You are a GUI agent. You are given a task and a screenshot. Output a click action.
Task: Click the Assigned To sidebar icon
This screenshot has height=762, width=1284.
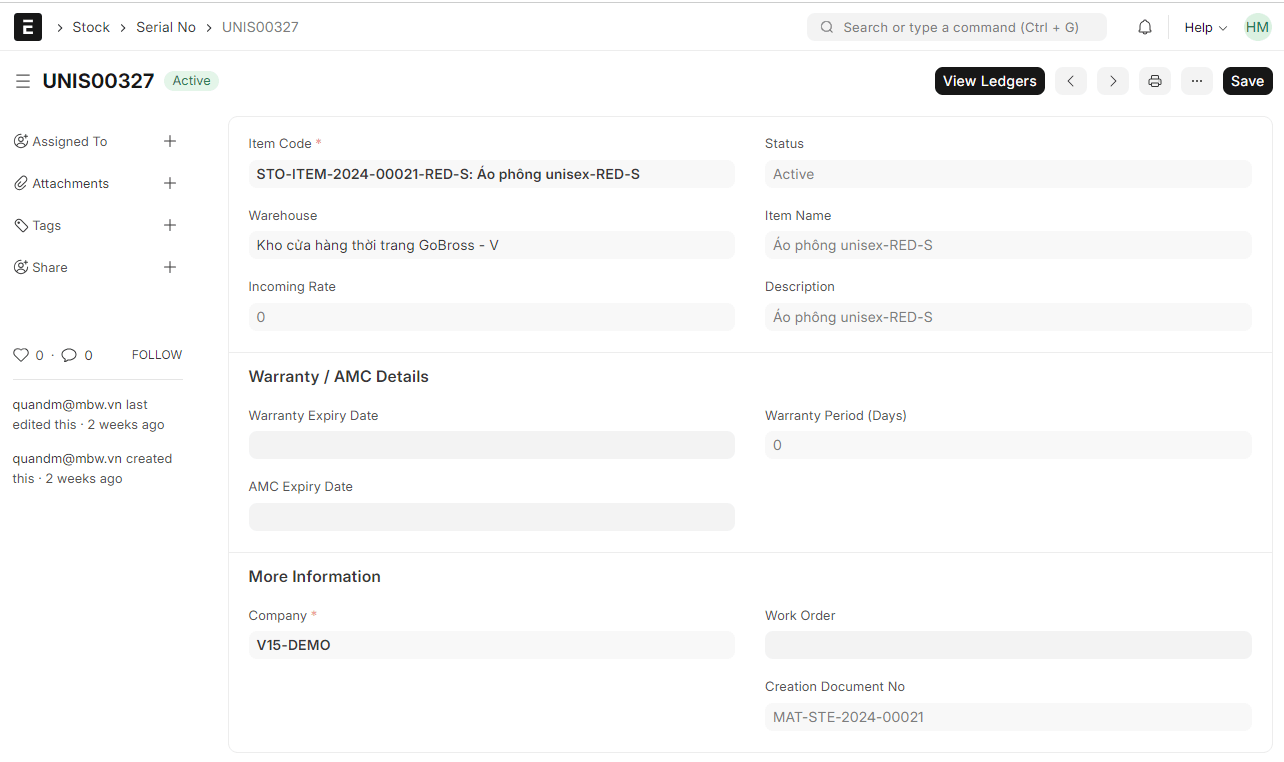click(x=21, y=141)
